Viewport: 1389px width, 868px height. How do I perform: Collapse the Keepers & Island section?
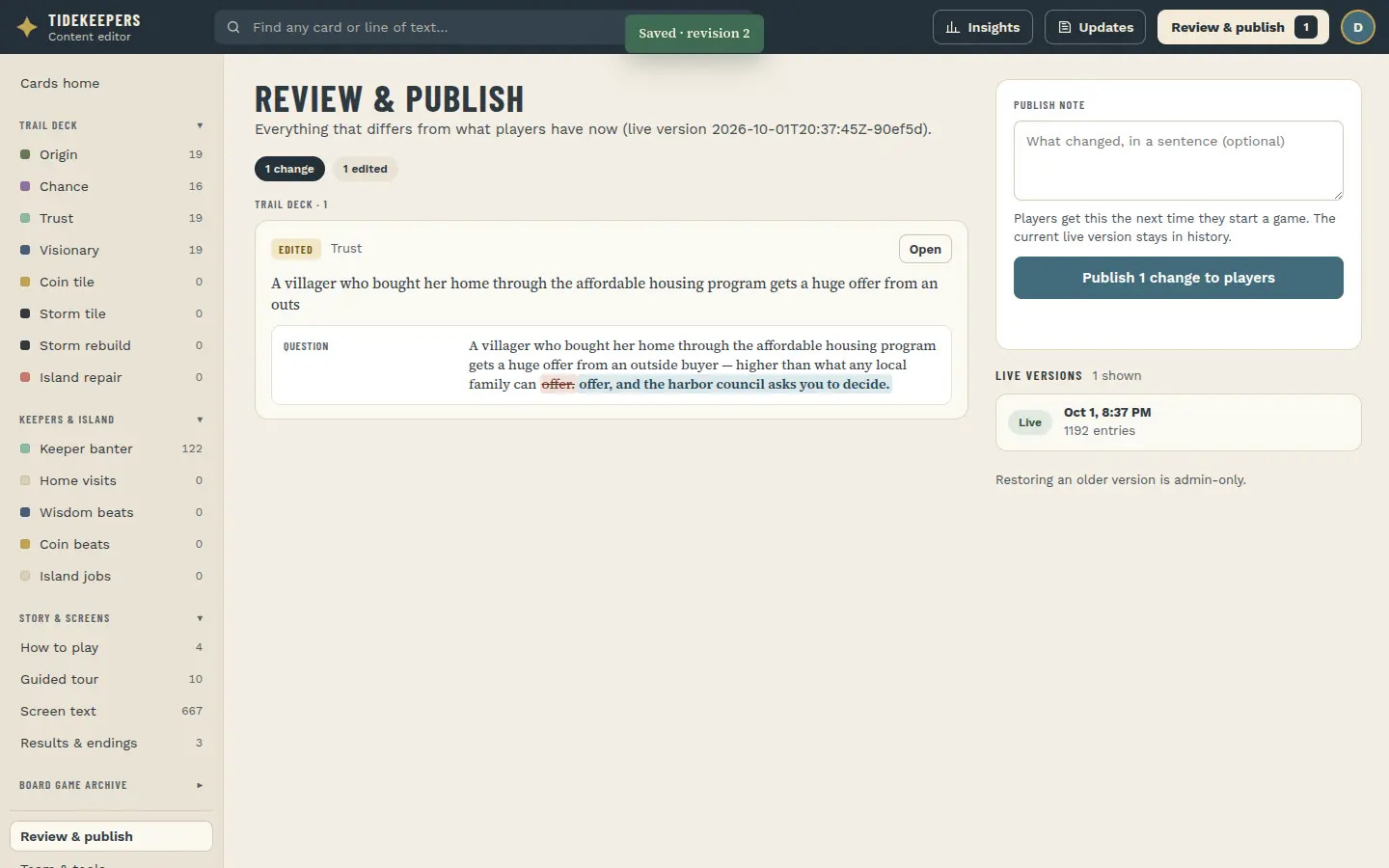click(111, 420)
